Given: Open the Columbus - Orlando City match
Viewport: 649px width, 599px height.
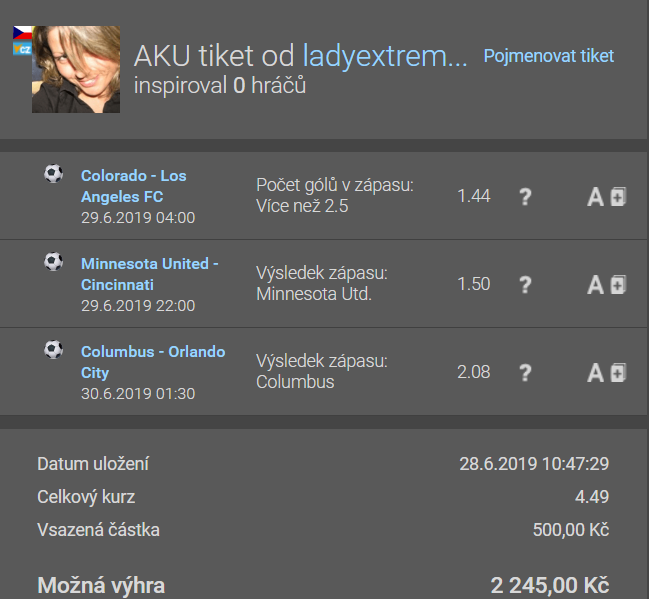Looking at the screenshot, I should [152, 362].
